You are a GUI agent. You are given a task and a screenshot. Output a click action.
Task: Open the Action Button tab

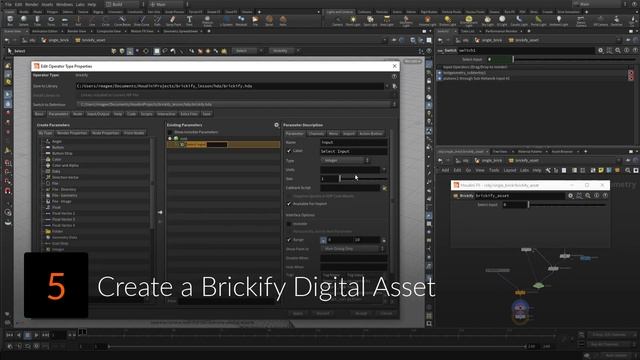click(x=371, y=133)
